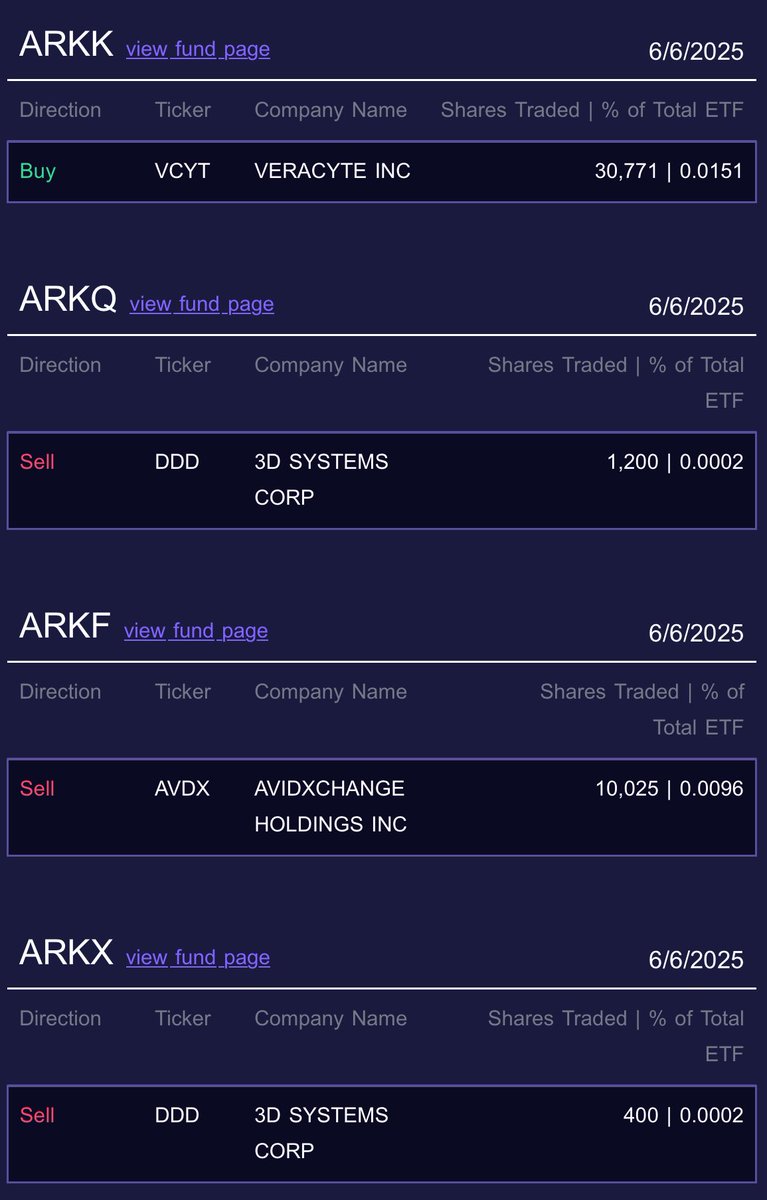Viewport: 767px width, 1200px height.
Task: Select the ARKX 3D Systems sell row
Action: tap(382, 1134)
